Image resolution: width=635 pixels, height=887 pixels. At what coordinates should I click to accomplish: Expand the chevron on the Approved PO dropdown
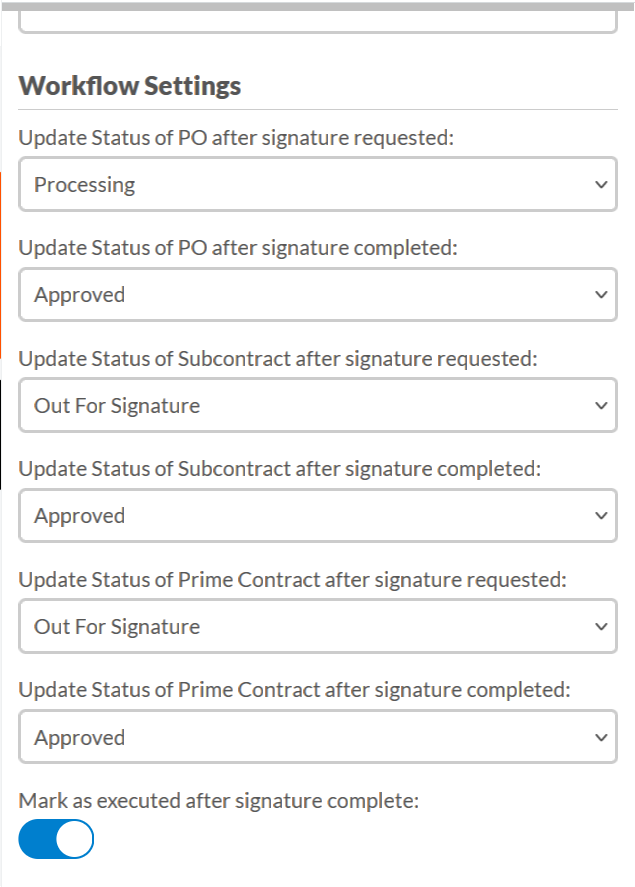(599, 294)
